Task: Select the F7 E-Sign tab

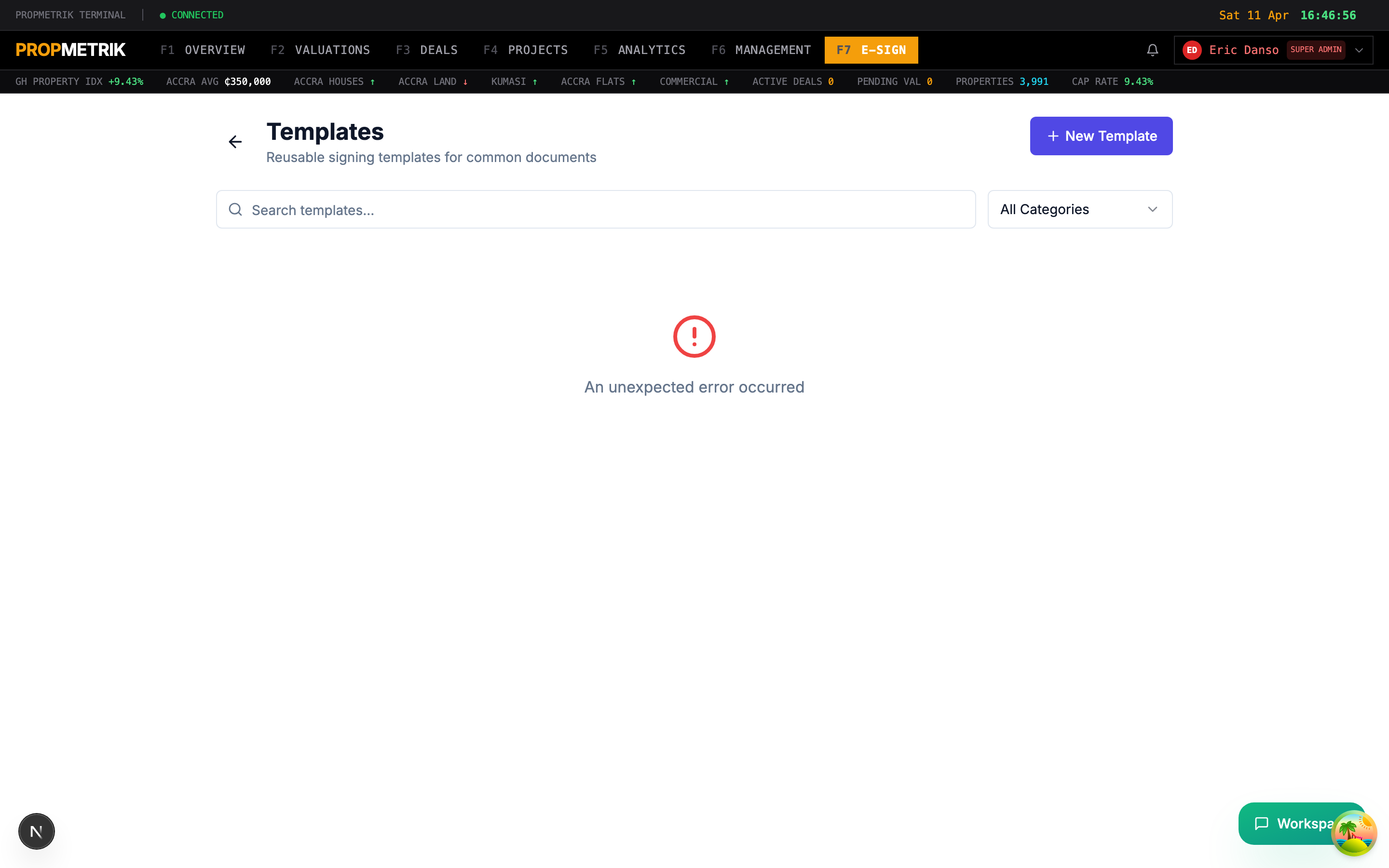Action: [x=872, y=50]
